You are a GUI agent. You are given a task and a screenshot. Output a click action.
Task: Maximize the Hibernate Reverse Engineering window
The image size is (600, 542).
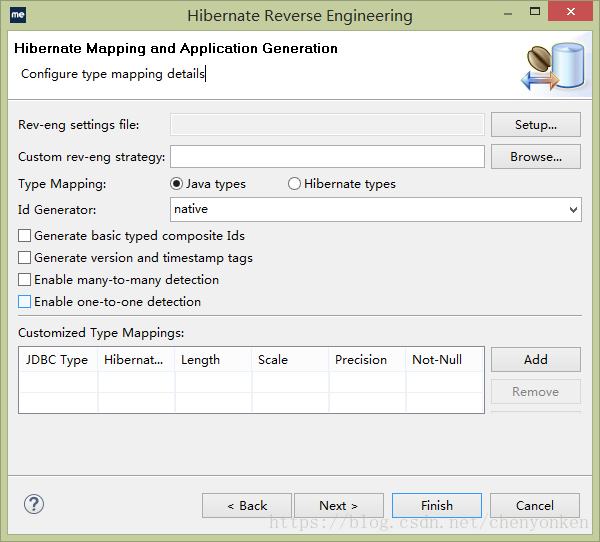(535, 11)
